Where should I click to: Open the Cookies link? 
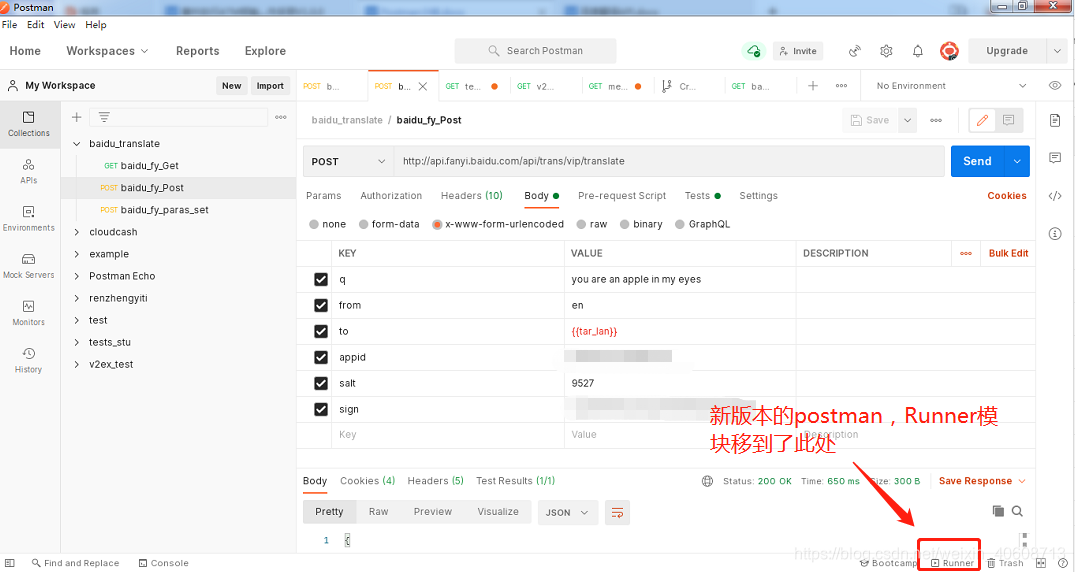(x=1006, y=195)
